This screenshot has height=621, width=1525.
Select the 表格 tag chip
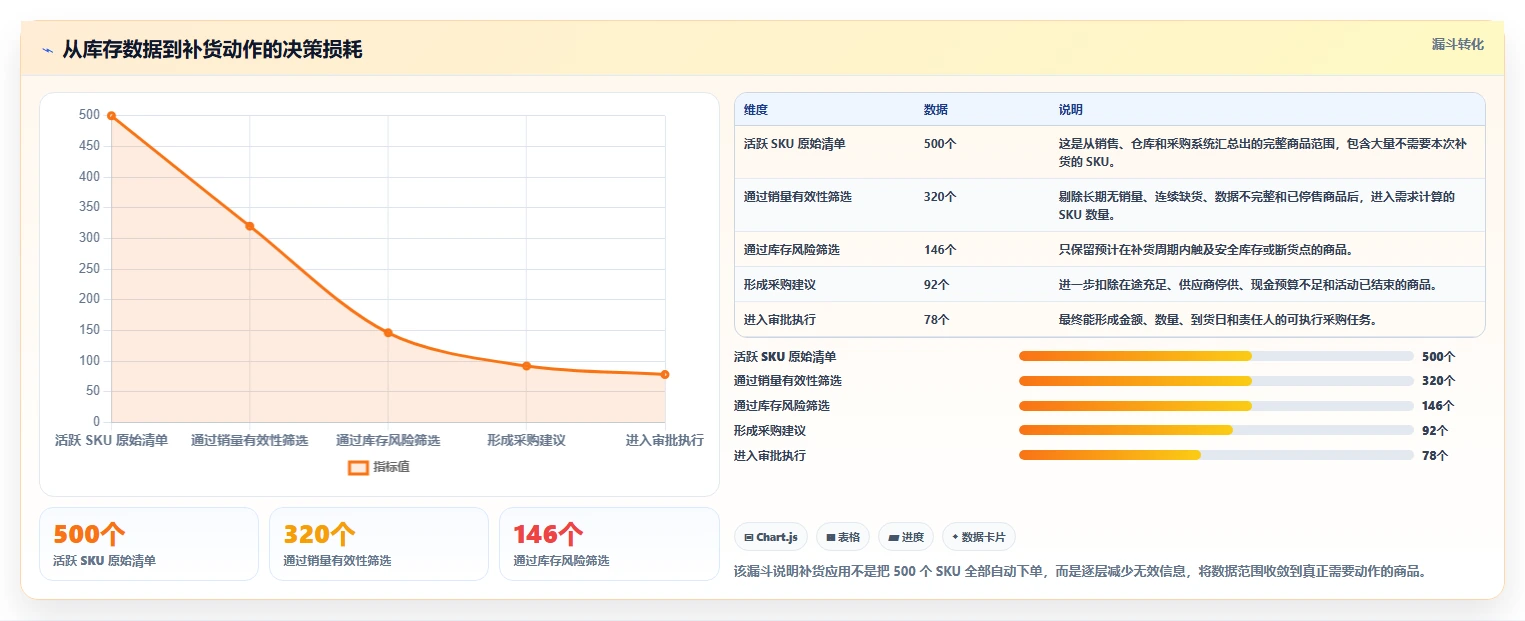pyautogui.click(x=843, y=537)
